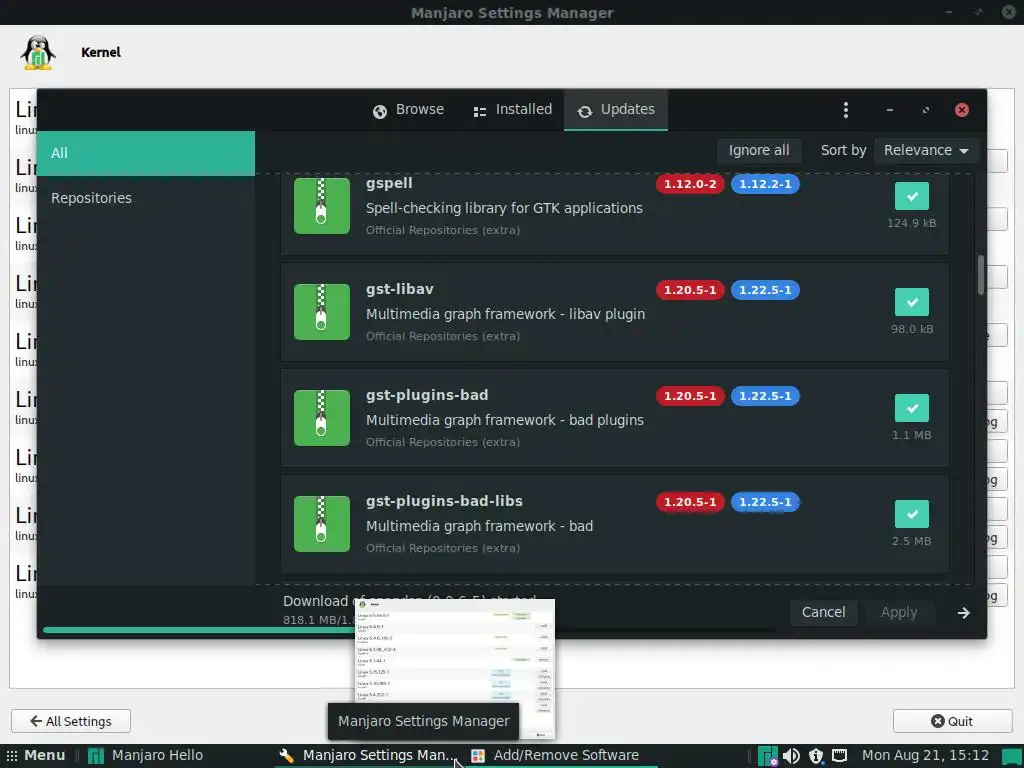Image resolution: width=1024 pixels, height=768 pixels.
Task: Click the list icon on Installed tab
Action: click(x=479, y=112)
